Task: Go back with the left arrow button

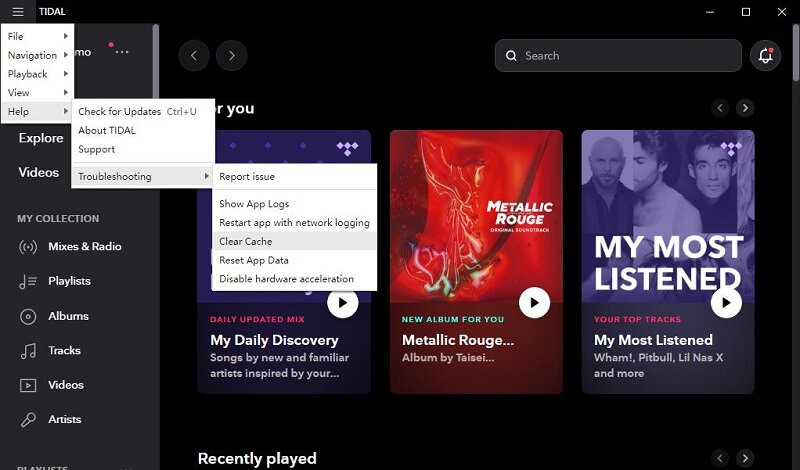Action: point(194,55)
